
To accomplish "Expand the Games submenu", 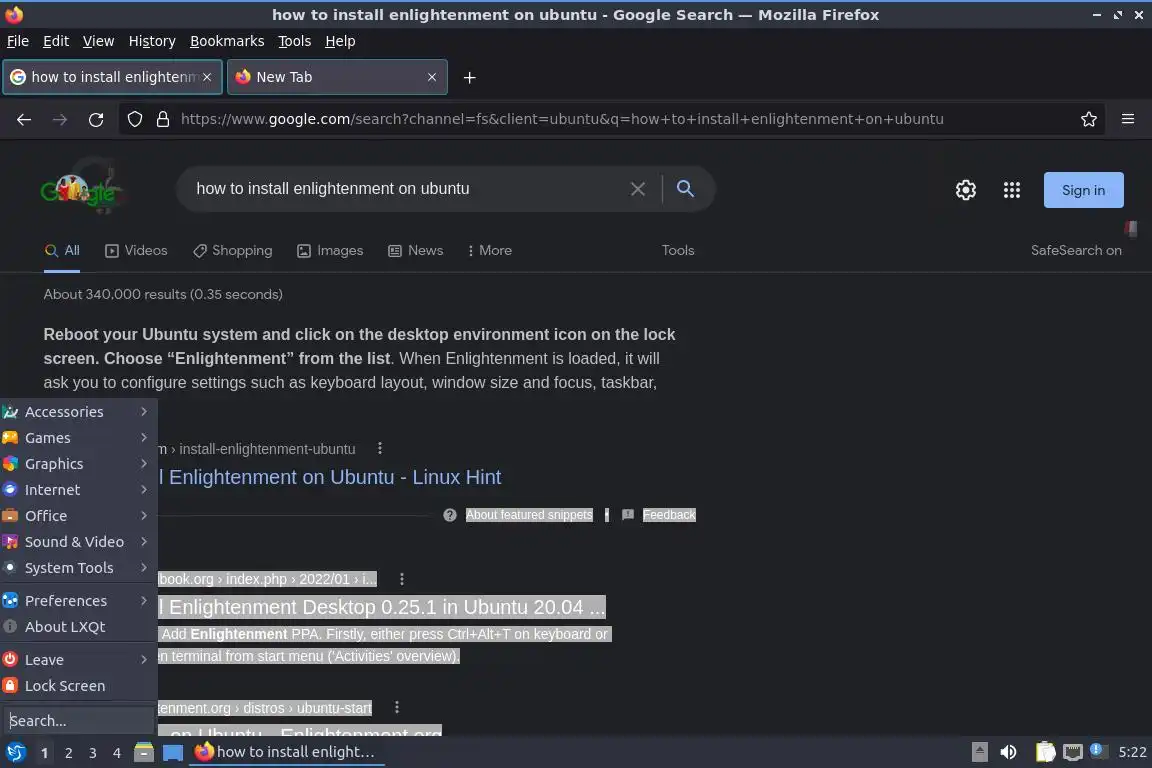I will tap(79, 438).
